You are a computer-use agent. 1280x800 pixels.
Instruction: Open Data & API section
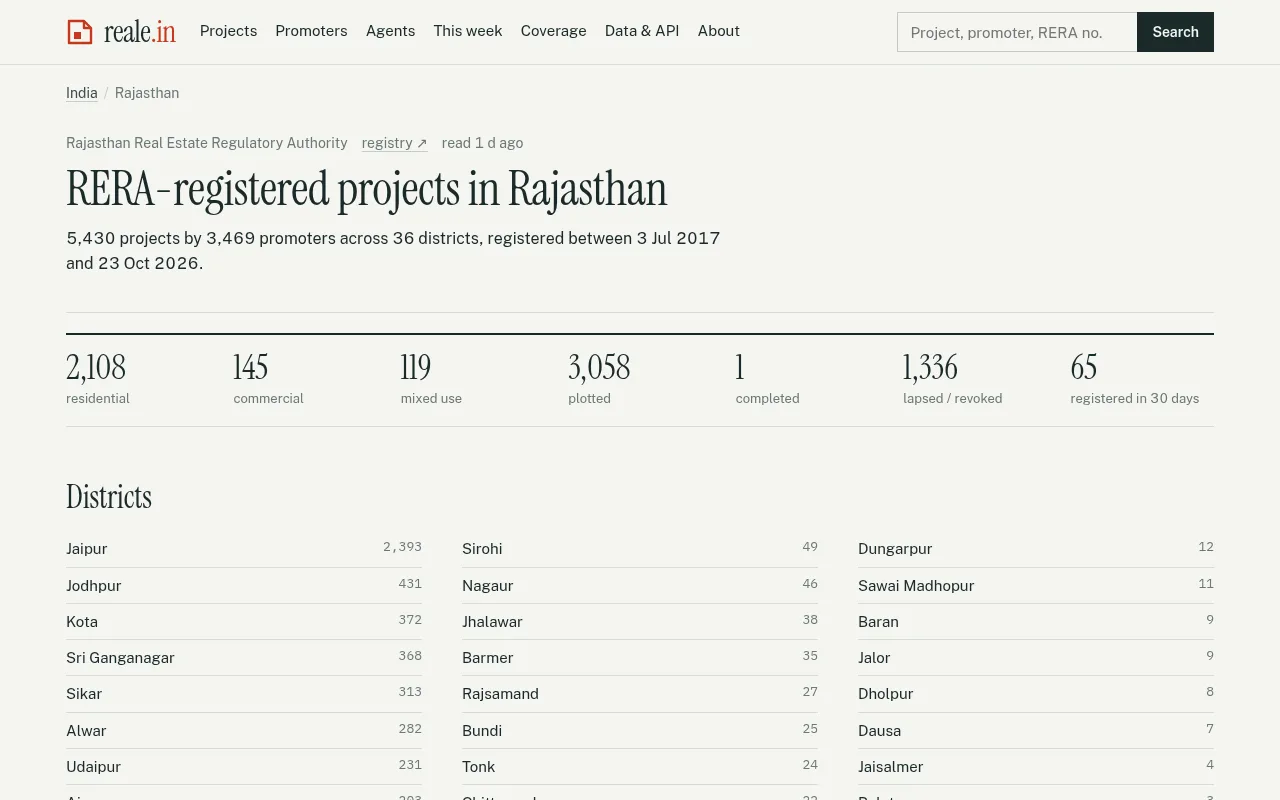pos(642,31)
